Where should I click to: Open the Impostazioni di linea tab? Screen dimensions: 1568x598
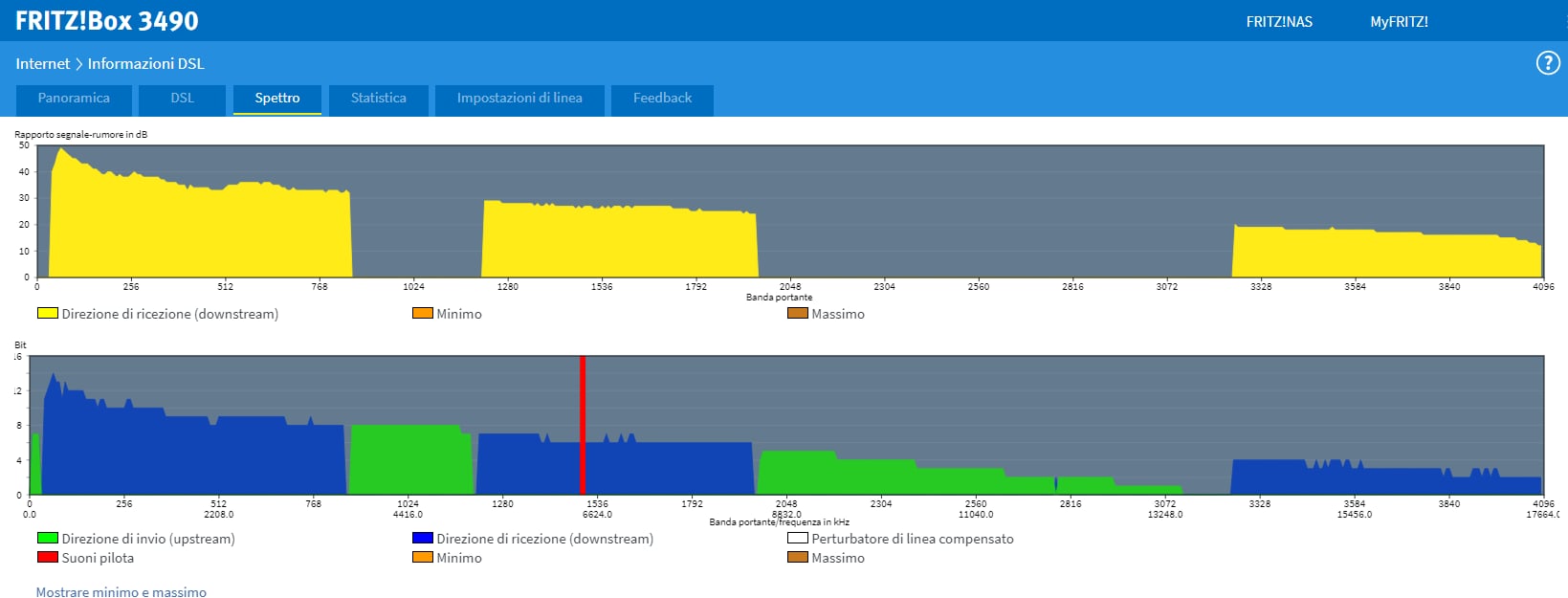coord(519,99)
